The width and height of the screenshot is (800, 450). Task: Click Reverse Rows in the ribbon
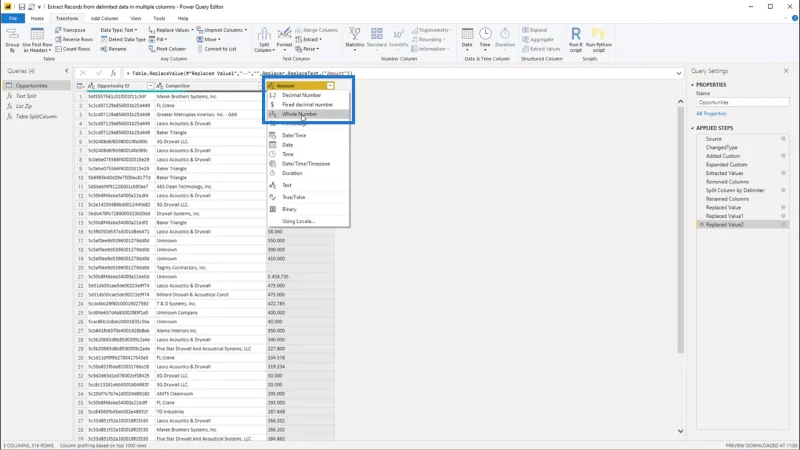[x=74, y=39]
